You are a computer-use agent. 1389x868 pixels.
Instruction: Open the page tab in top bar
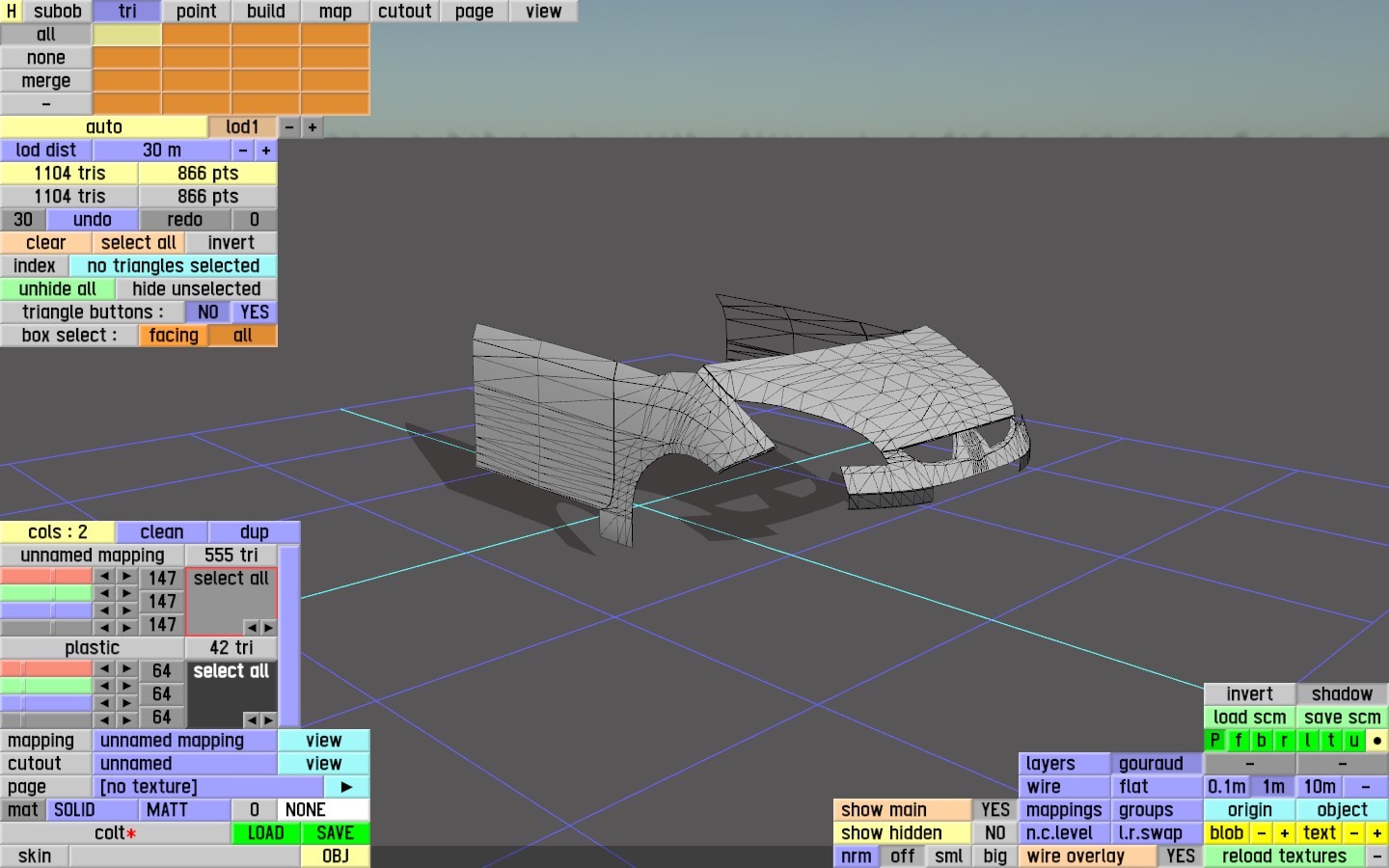coord(475,12)
